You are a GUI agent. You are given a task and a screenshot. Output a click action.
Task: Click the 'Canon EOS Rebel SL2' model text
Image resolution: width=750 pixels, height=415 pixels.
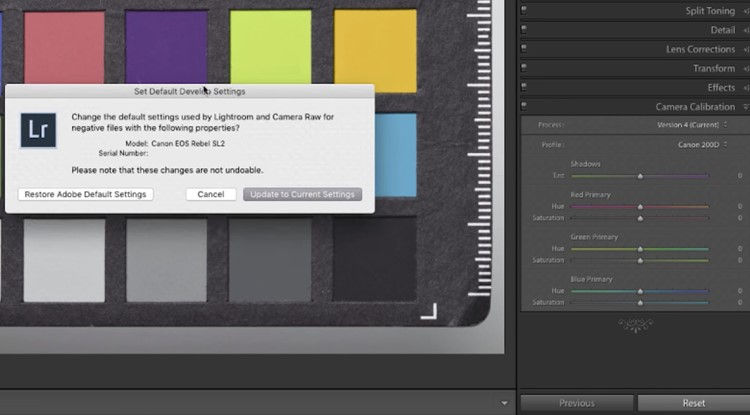coord(188,143)
